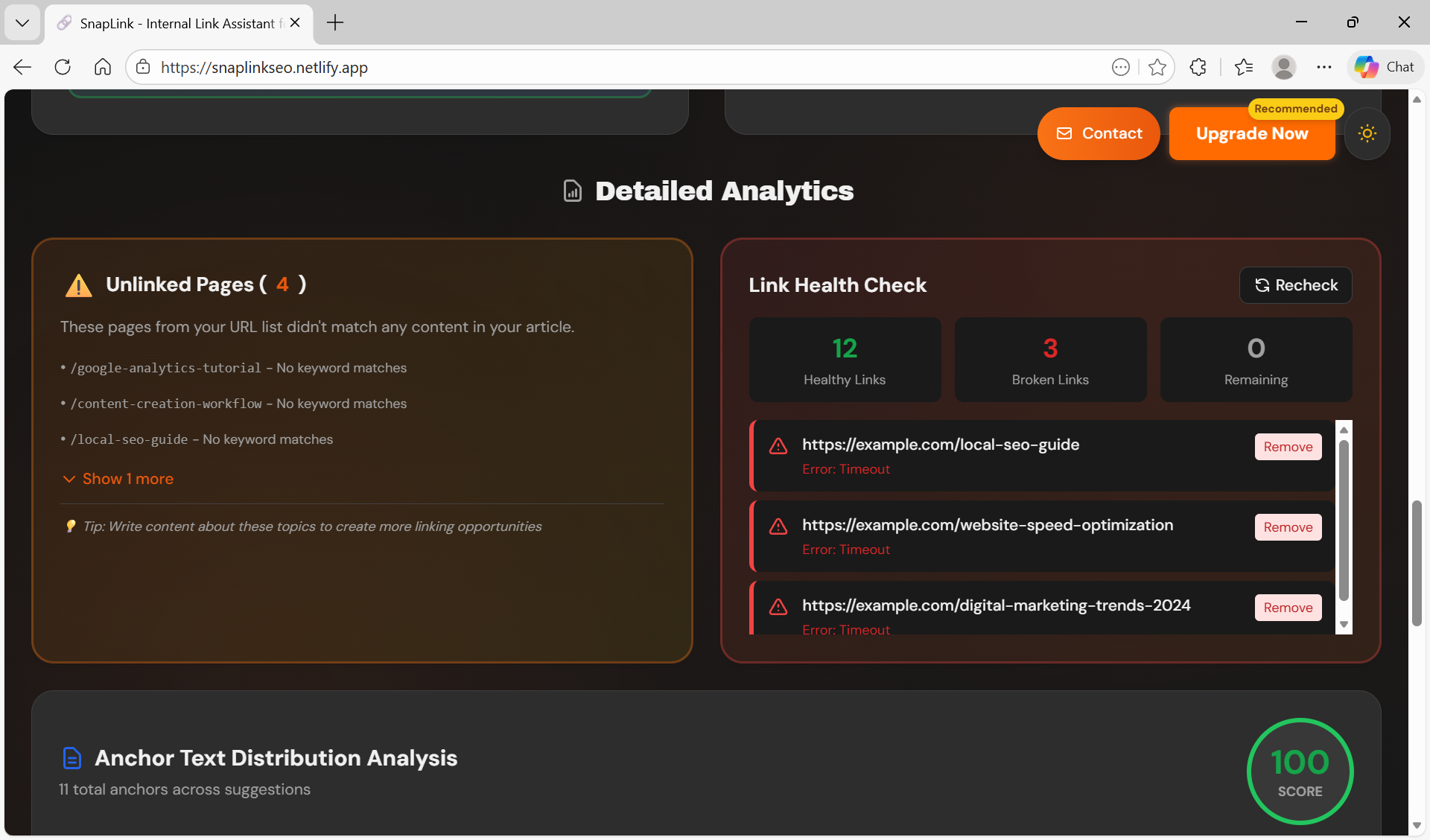Open Copilot Chat in the toolbar
The width and height of the screenshot is (1430, 840).
tap(1385, 67)
